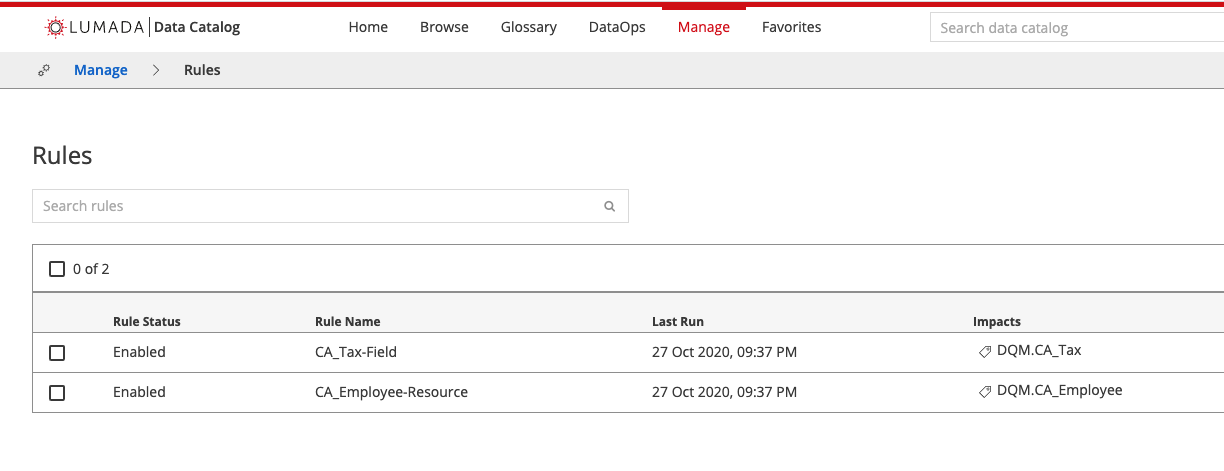Check the CA_Tax-Field rule checkbox
1224x471 pixels.
57,353
